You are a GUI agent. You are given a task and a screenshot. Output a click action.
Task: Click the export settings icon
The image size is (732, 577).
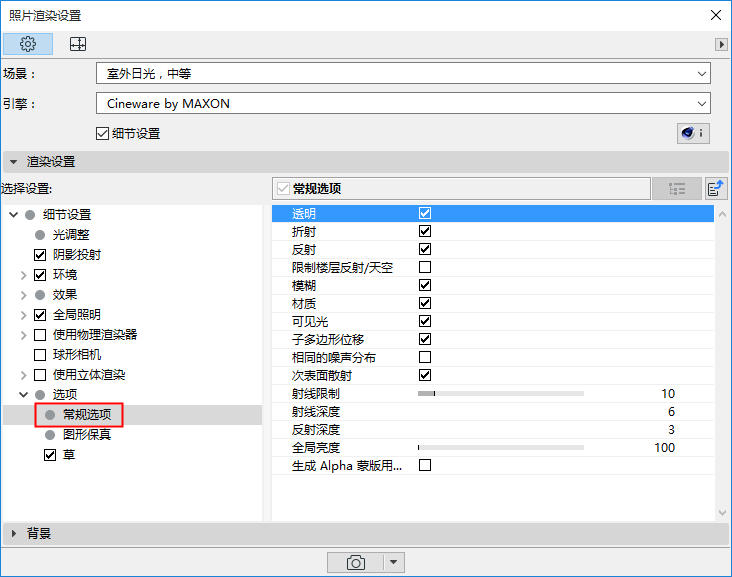coord(715,189)
